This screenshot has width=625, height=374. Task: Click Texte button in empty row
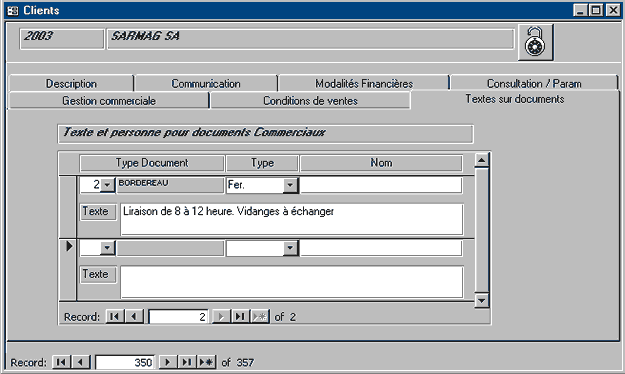pyautogui.click(x=98, y=274)
